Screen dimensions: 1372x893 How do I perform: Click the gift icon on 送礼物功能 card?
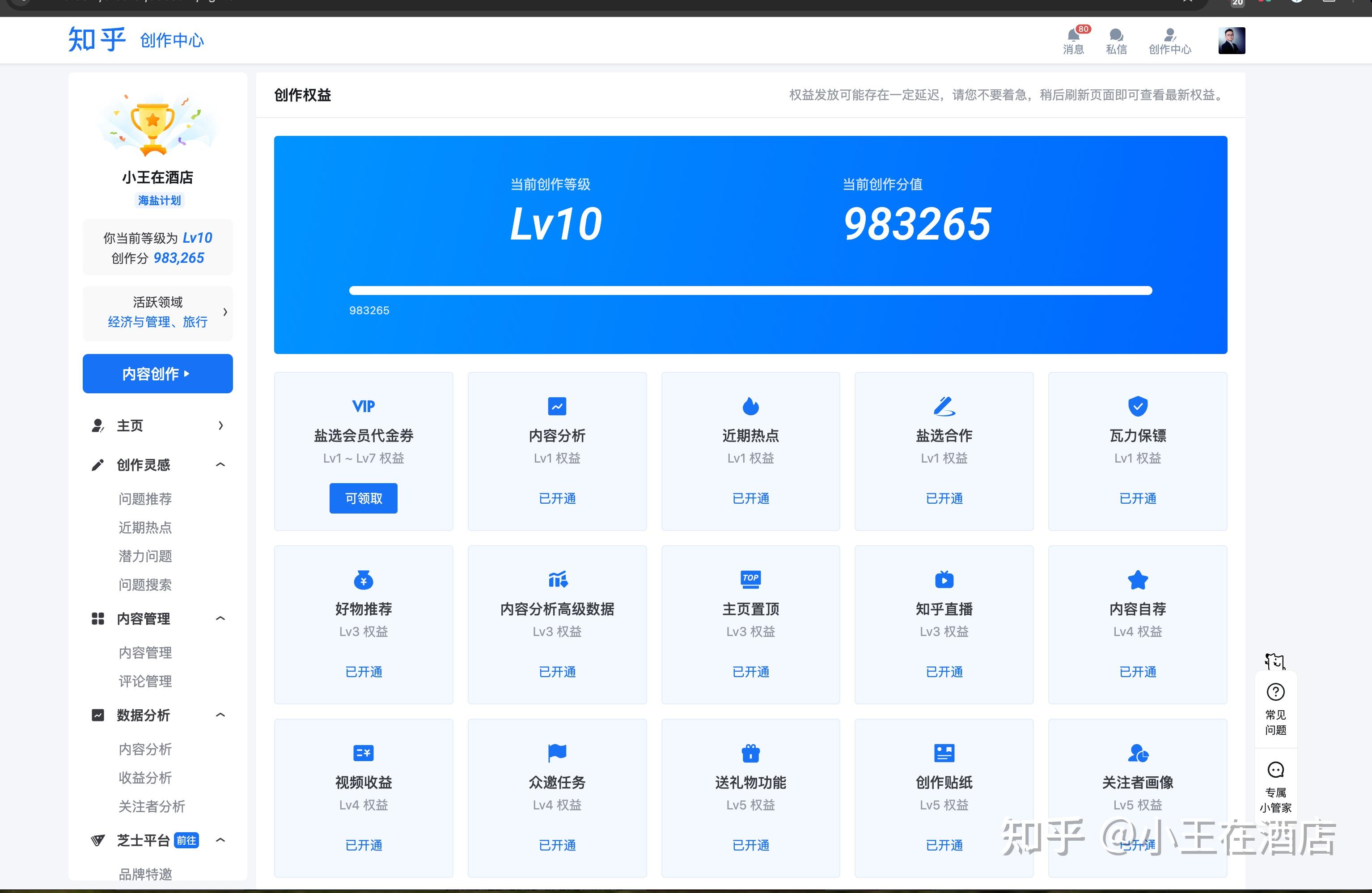(750, 753)
